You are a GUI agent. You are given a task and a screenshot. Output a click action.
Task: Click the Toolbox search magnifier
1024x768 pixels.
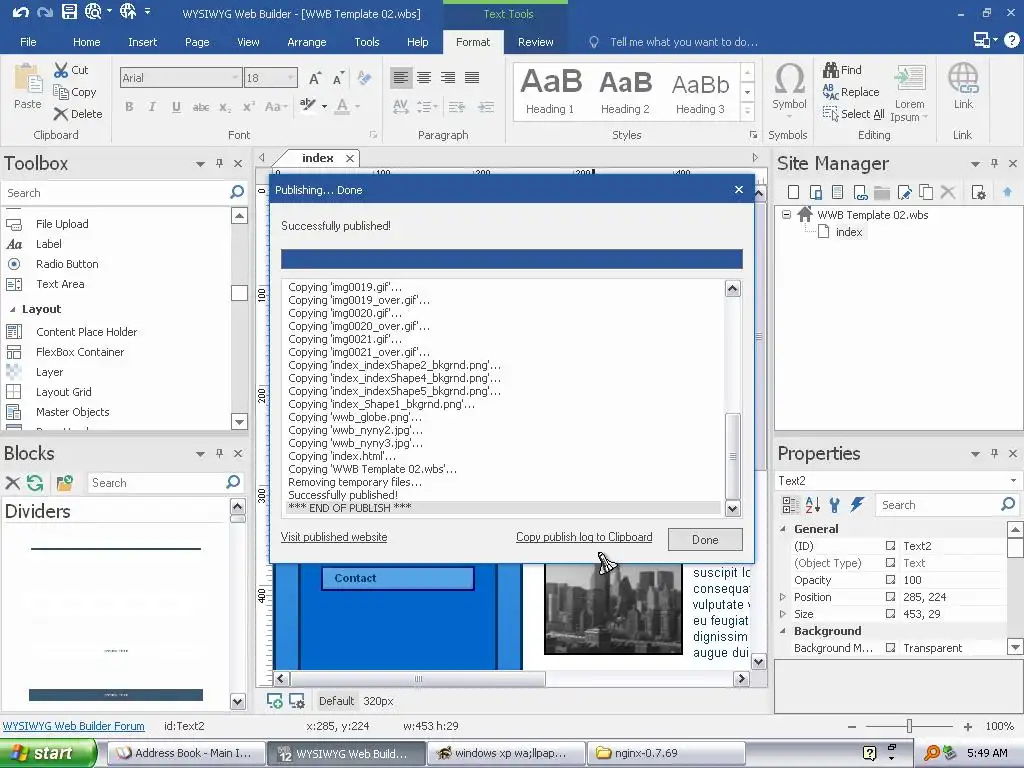(x=237, y=192)
